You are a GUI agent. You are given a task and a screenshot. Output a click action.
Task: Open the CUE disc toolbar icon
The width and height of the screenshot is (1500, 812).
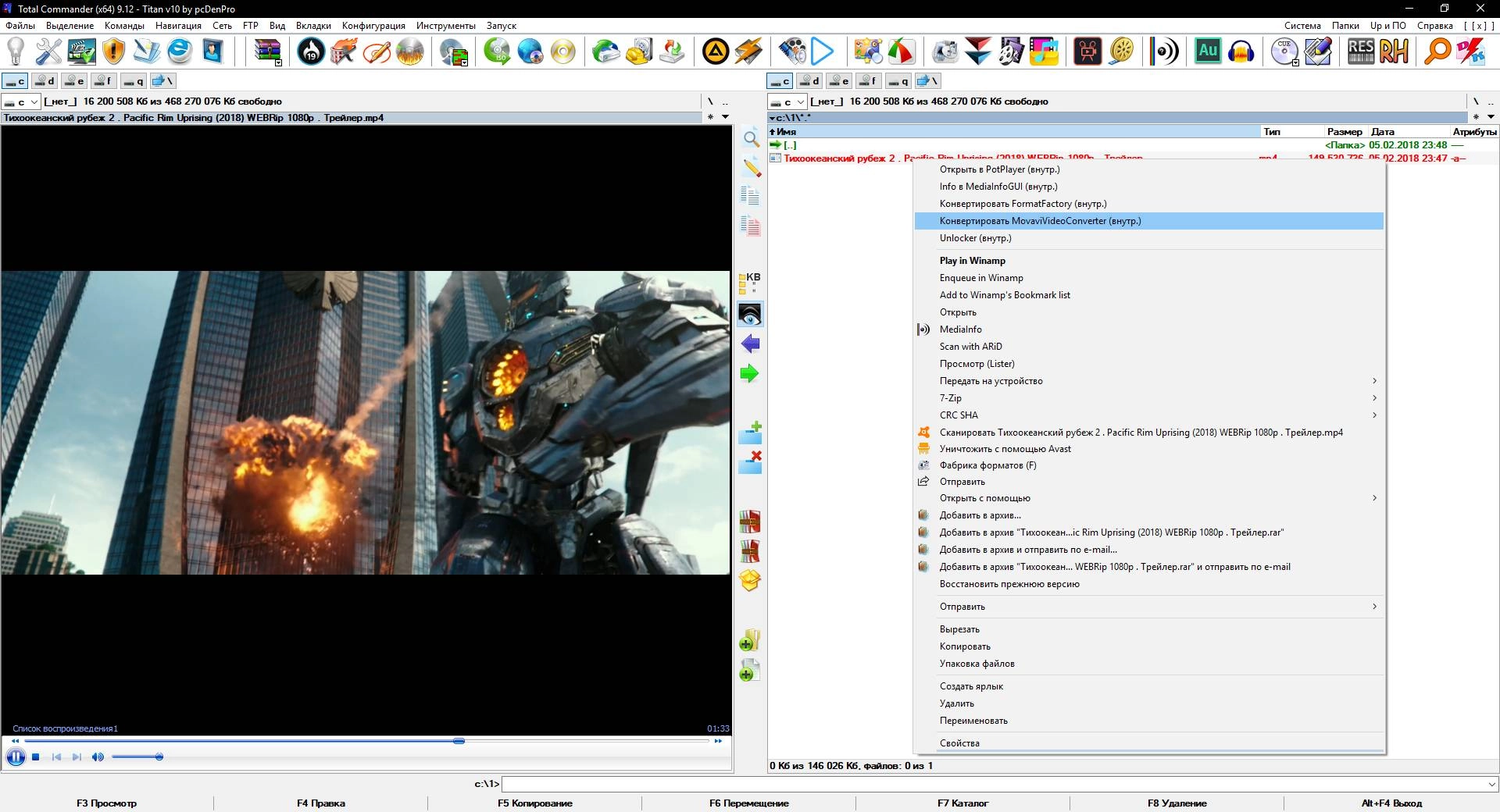[x=1284, y=52]
